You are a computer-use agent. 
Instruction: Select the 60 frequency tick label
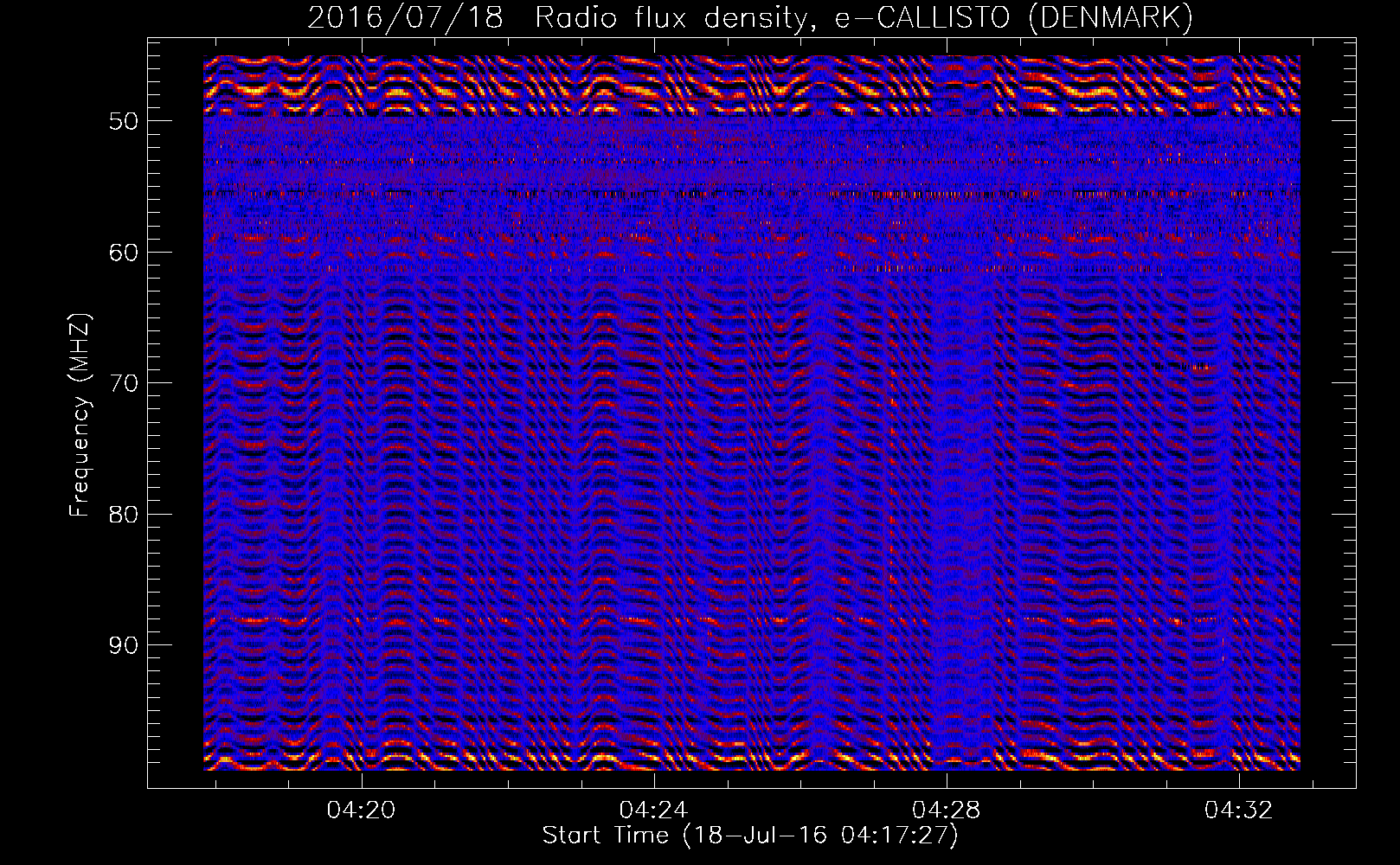(124, 253)
